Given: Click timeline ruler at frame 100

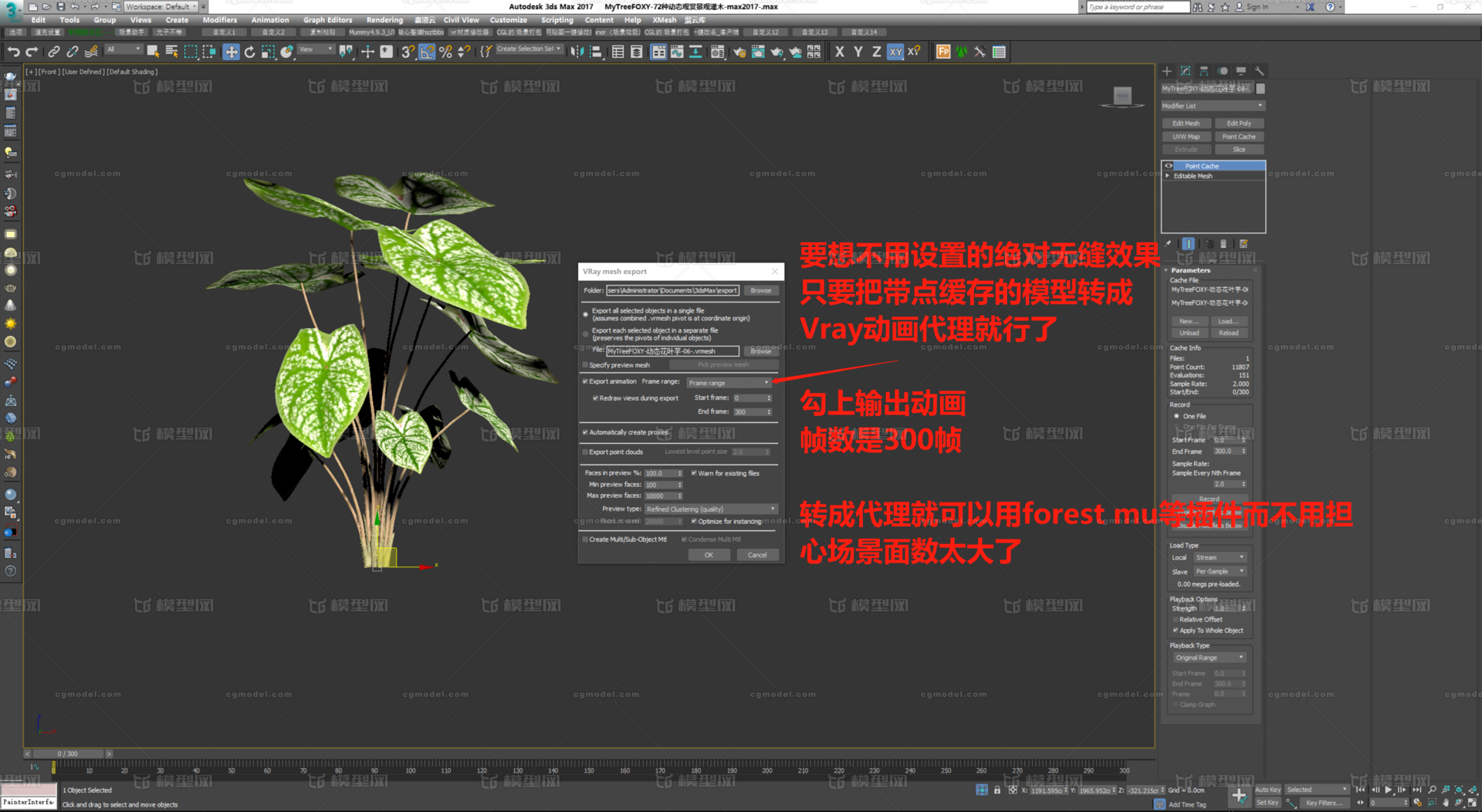Looking at the screenshot, I should point(411,769).
